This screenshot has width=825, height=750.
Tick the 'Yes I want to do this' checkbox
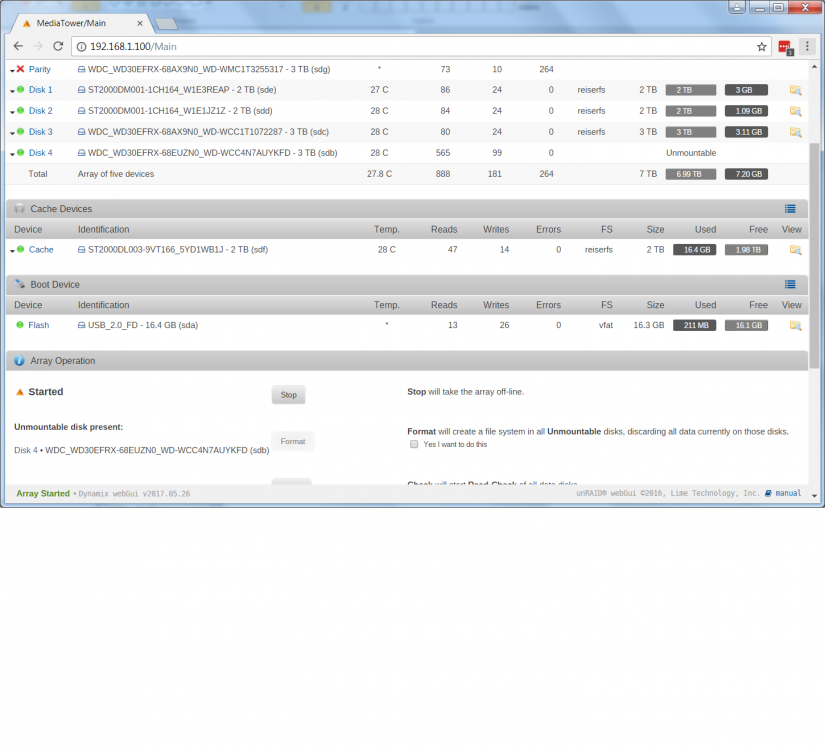(x=414, y=444)
